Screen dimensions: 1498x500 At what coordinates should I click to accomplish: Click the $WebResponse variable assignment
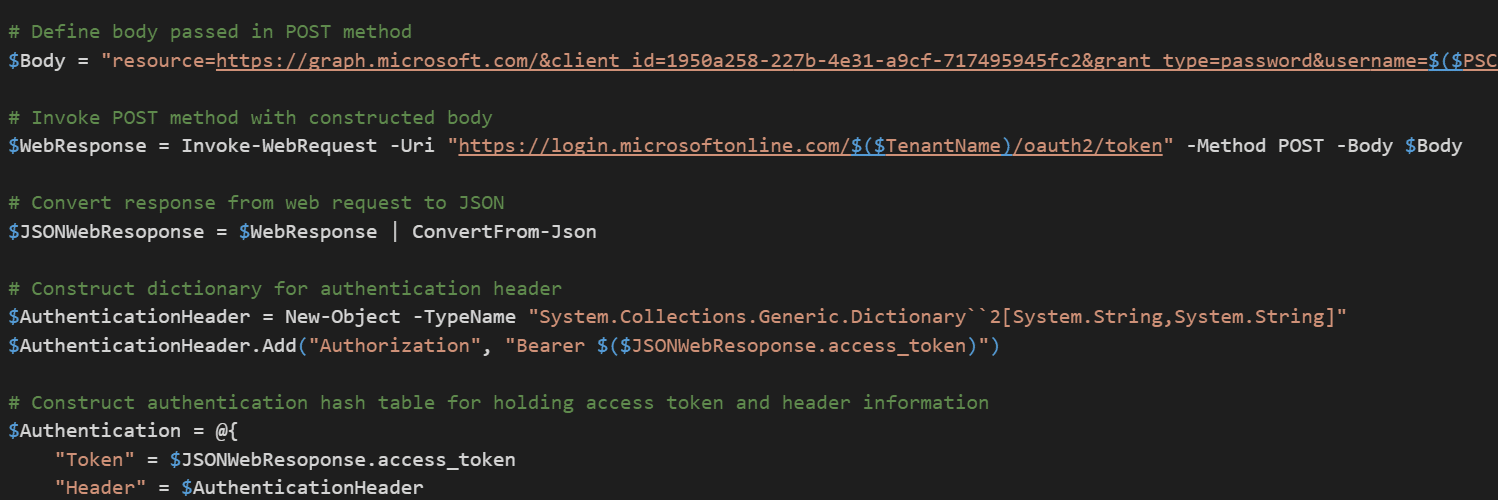(x=71, y=146)
